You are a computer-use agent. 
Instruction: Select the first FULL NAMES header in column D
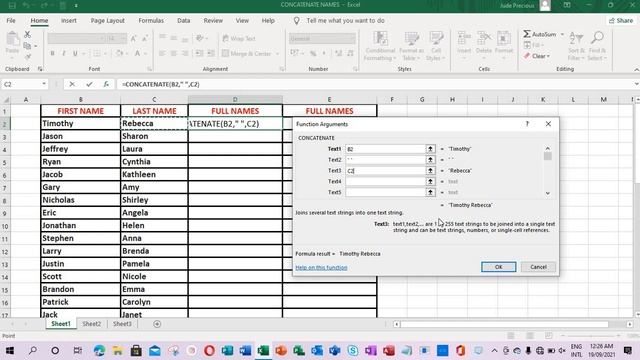click(x=235, y=111)
